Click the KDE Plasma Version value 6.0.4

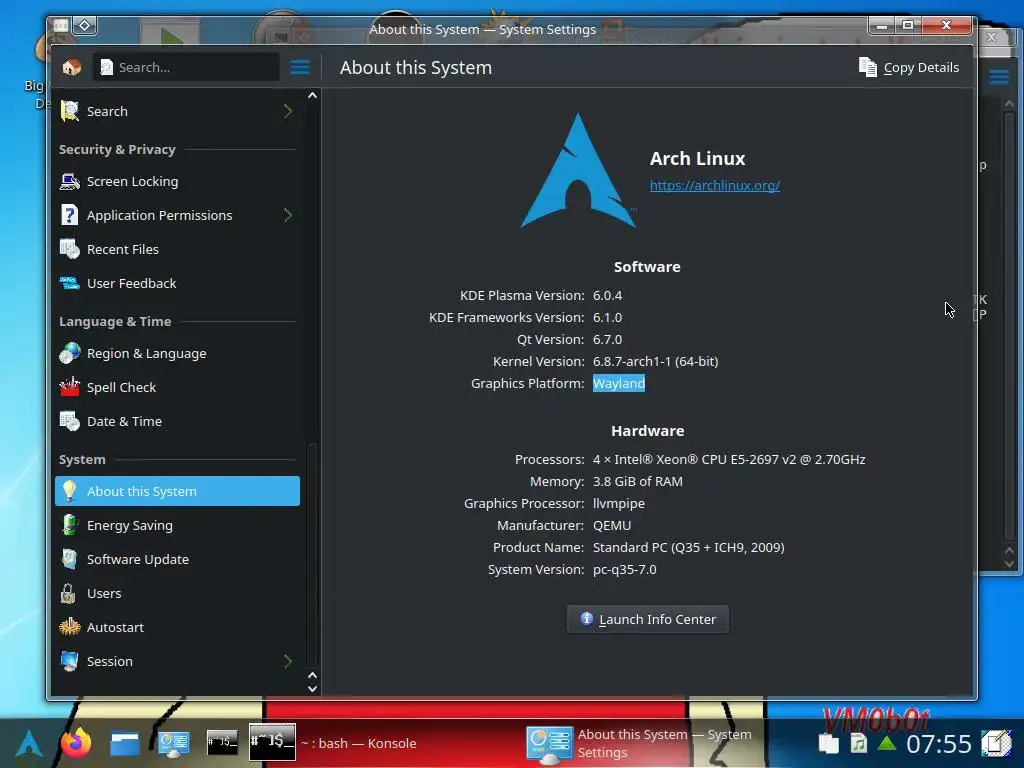click(607, 295)
